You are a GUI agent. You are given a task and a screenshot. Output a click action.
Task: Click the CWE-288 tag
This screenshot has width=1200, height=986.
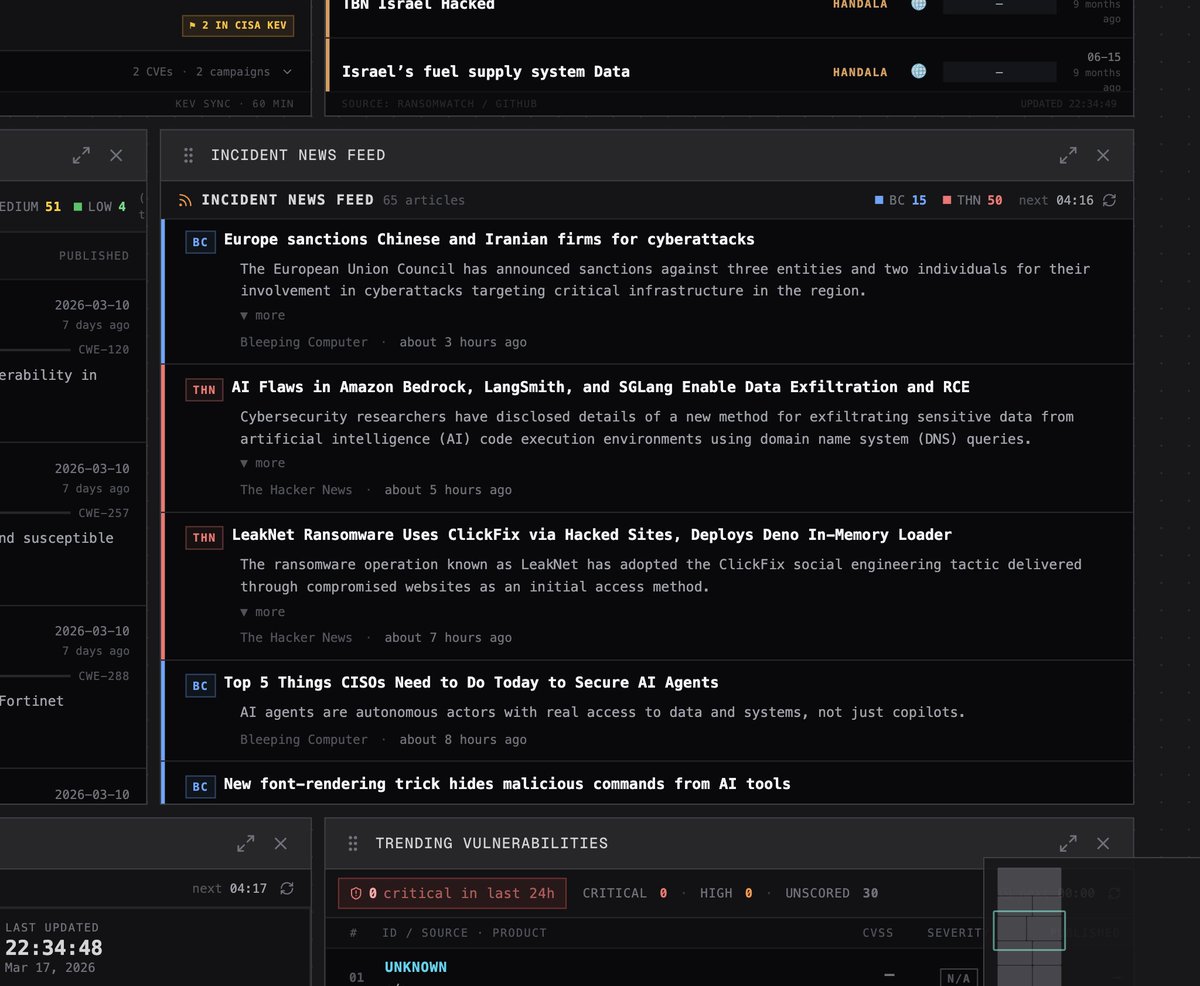[x=104, y=676]
